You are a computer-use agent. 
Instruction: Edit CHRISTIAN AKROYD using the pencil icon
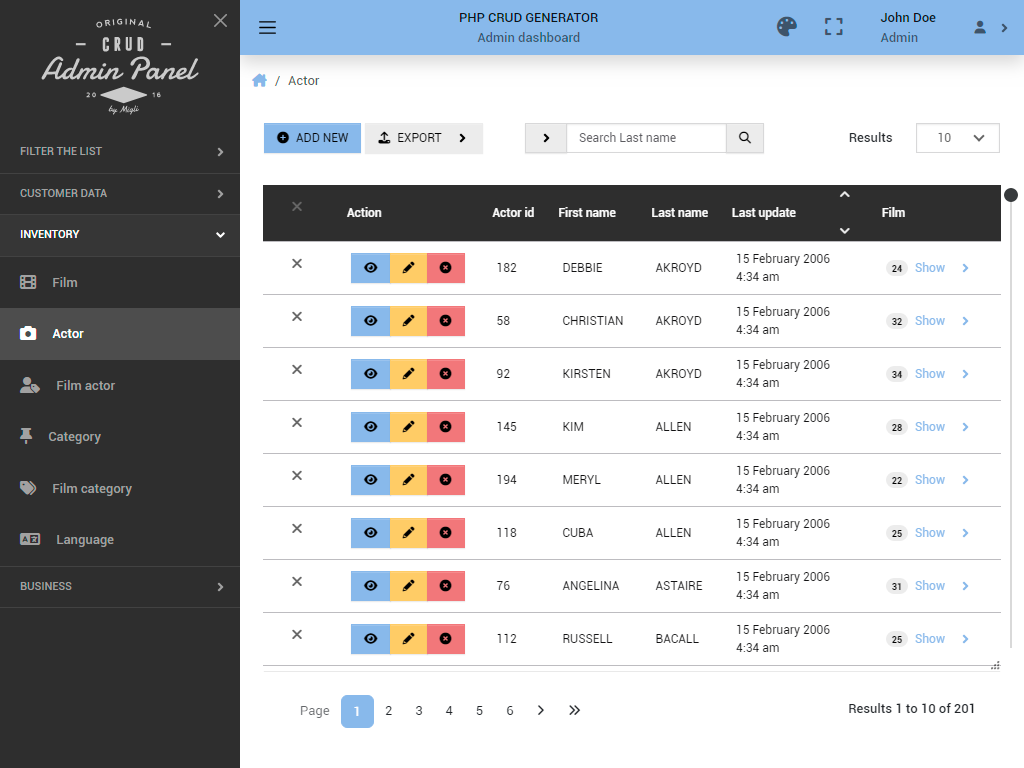pyautogui.click(x=407, y=320)
